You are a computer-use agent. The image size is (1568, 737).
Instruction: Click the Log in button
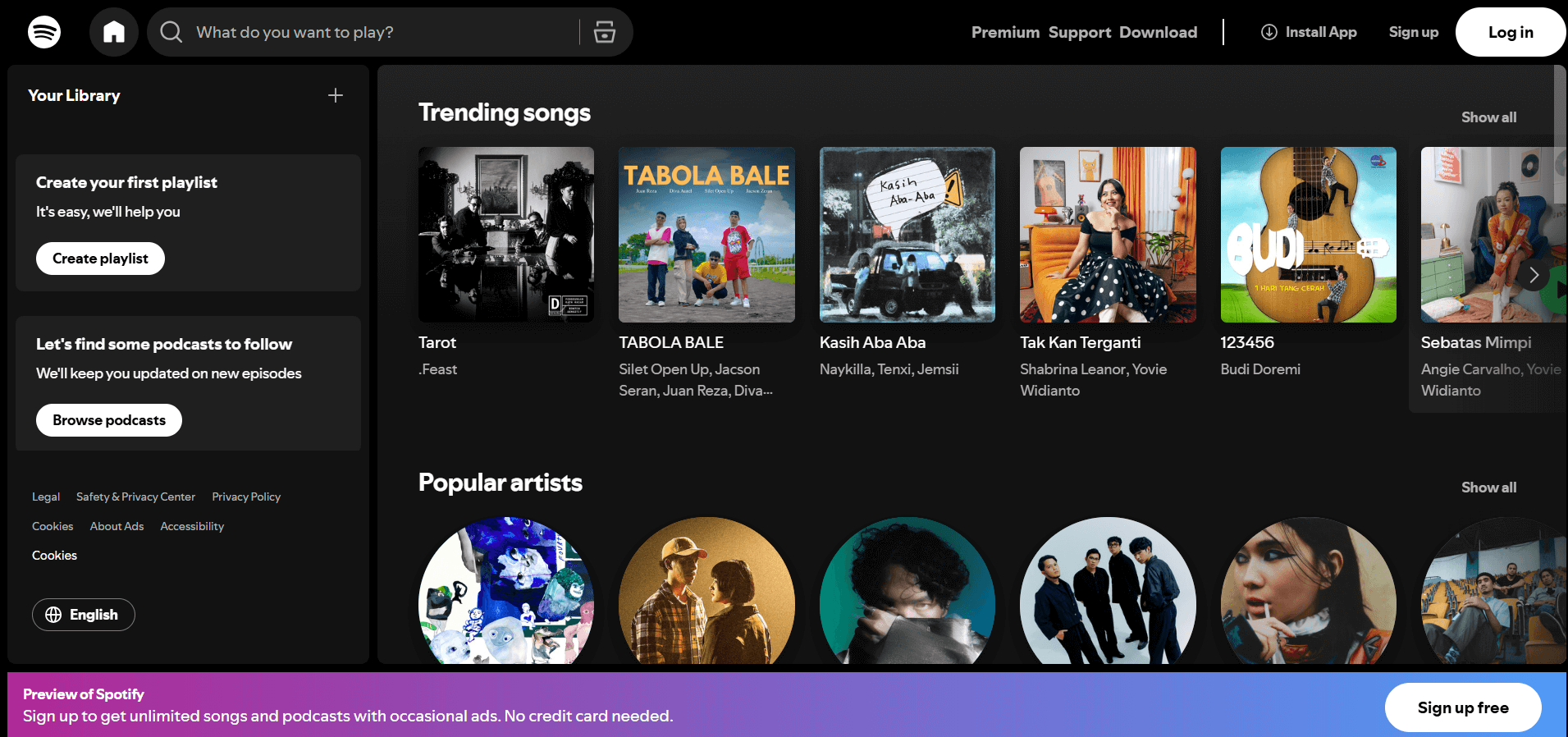1511,32
